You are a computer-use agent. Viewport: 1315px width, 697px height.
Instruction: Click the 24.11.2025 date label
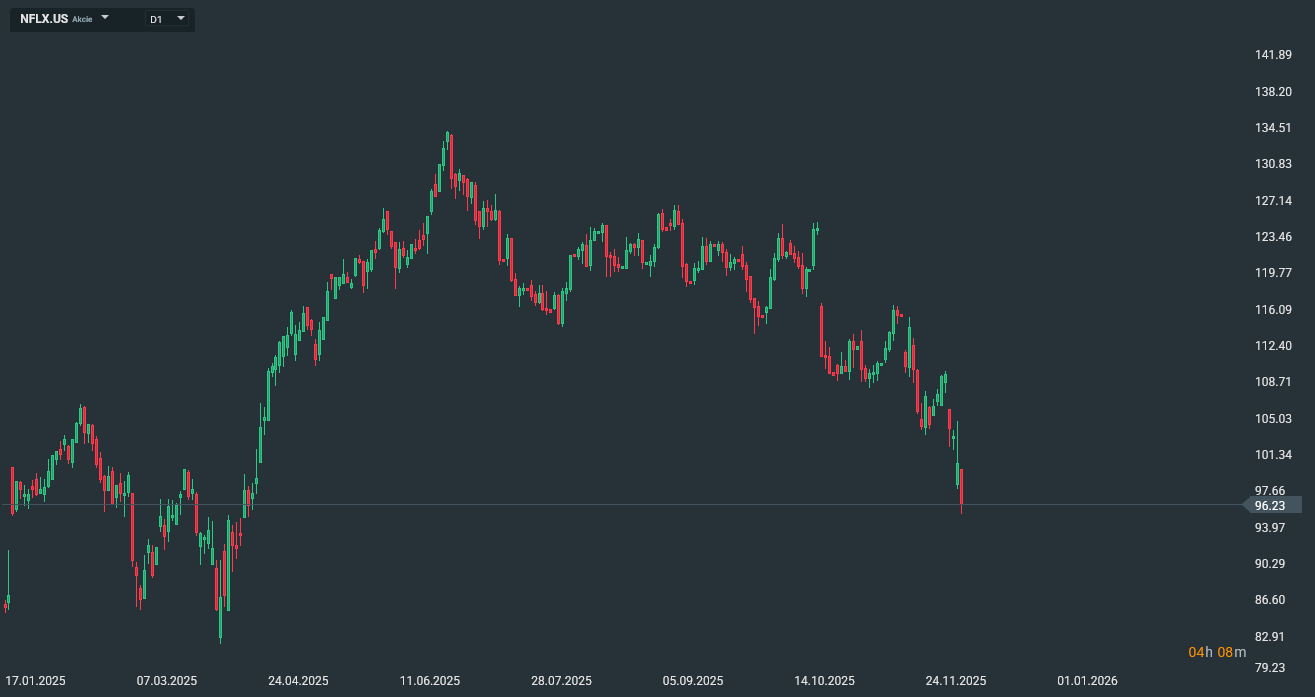[x=956, y=681]
